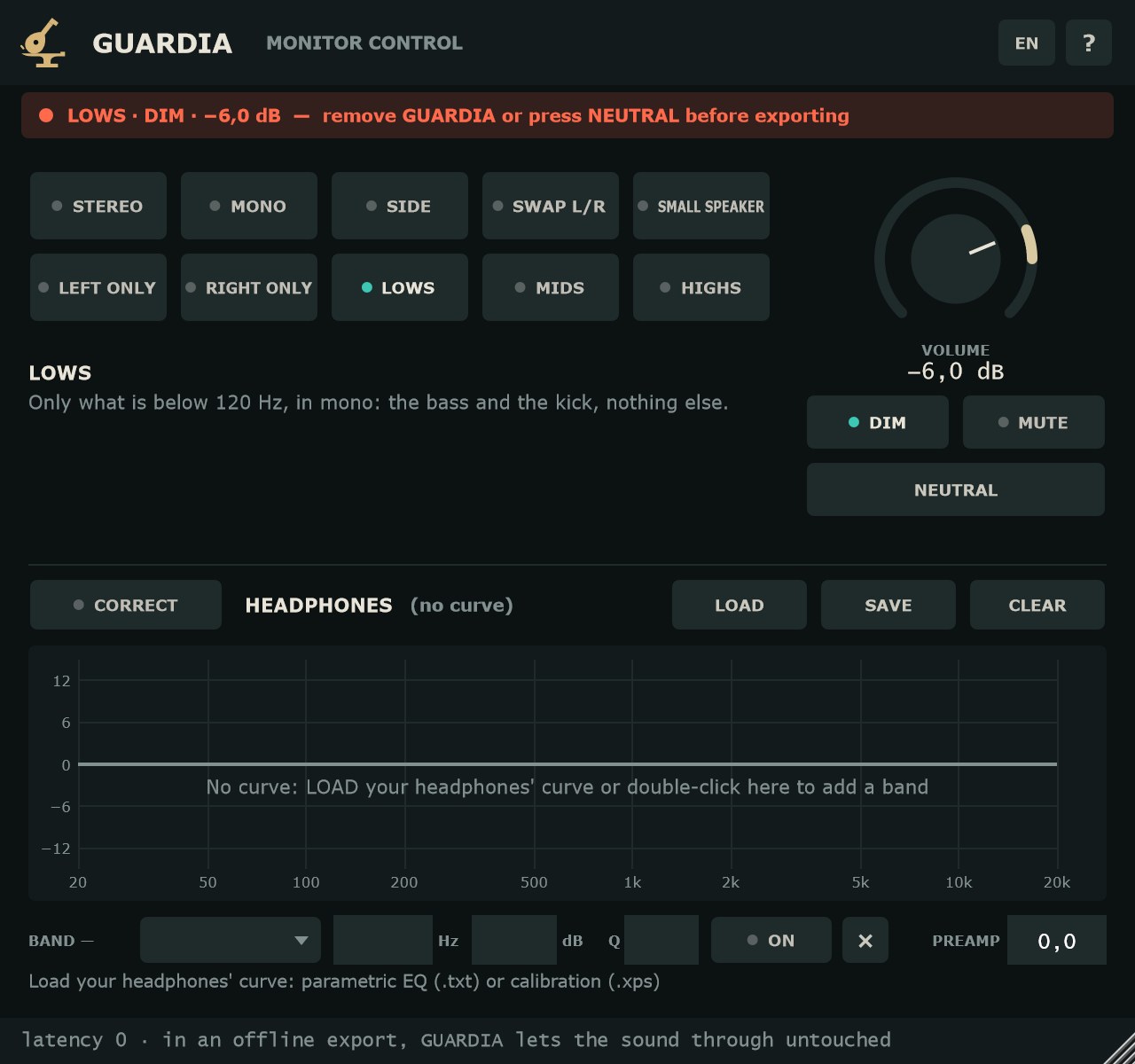This screenshot has height=1064, width=1135.
Task: Click the window resize grip in the corner
Action: pos(1119,1048)
